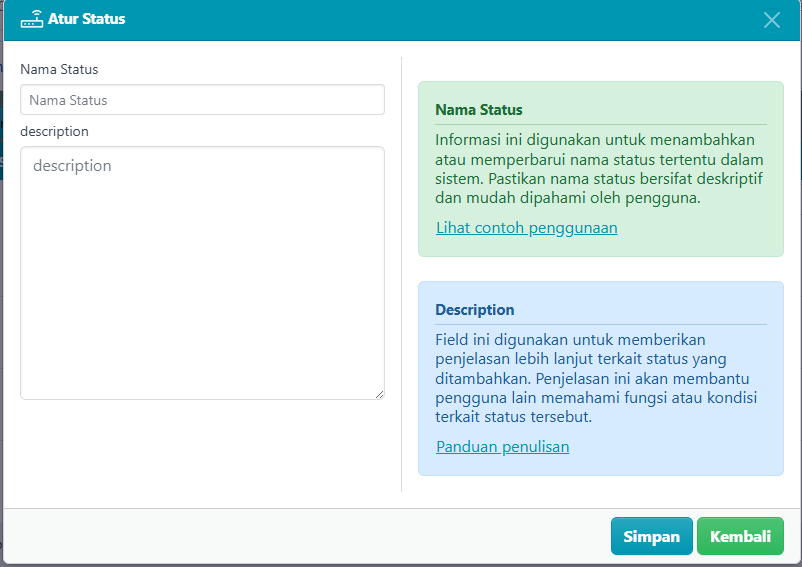Select the blue Description help heading
802x567 pixels.
475,310
